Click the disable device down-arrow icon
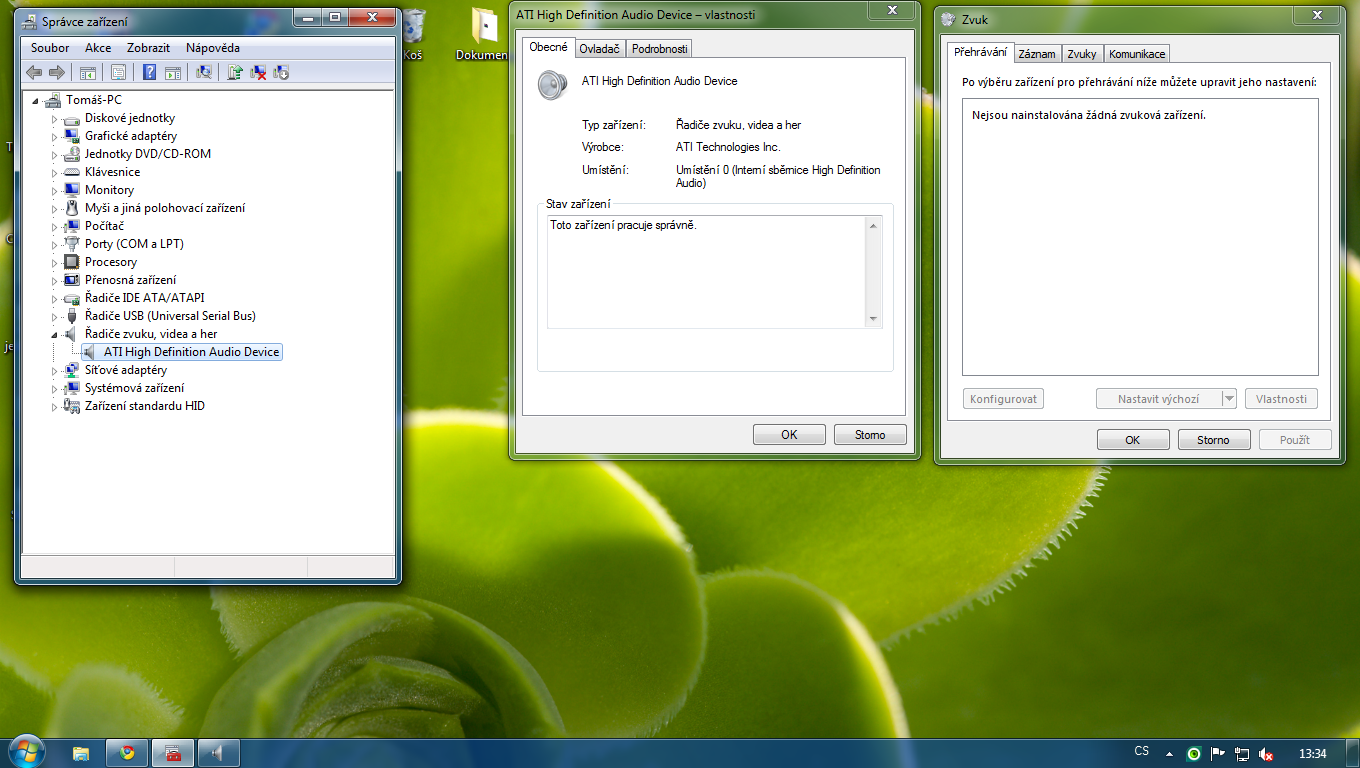The image size is (1360, 768). tap(281, 72)
